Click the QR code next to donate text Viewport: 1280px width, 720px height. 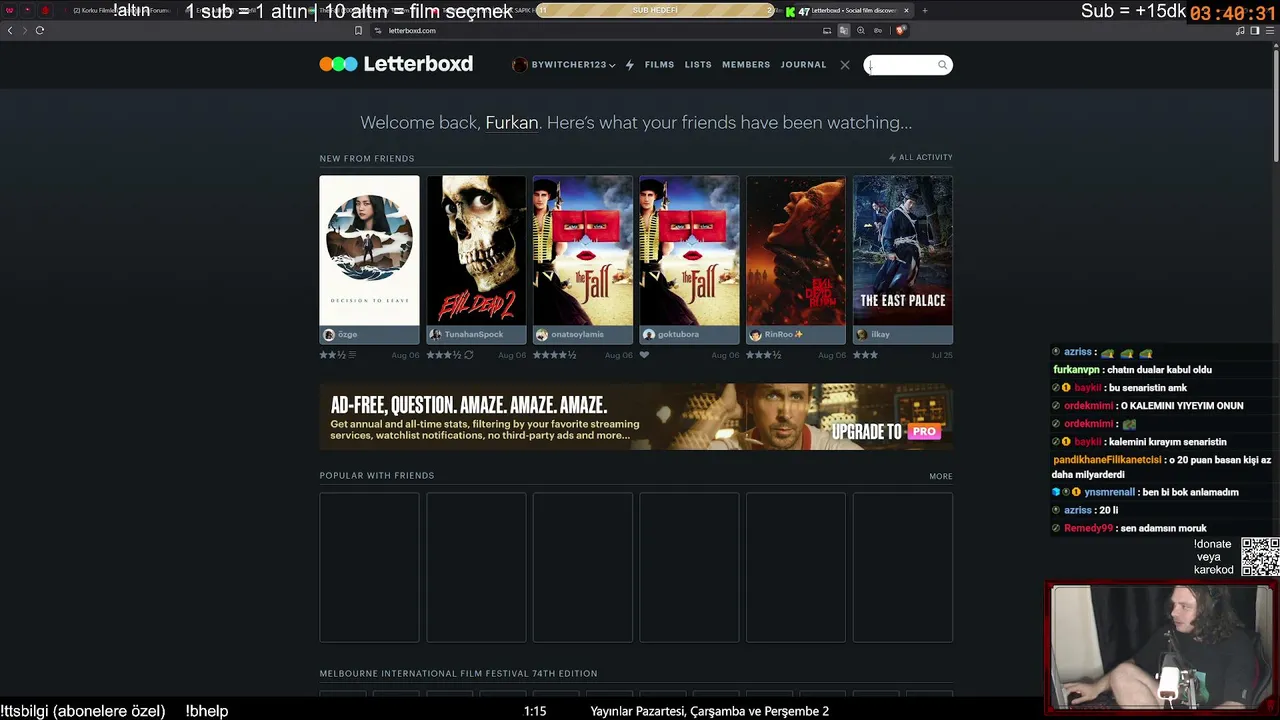pos(1260,556)
